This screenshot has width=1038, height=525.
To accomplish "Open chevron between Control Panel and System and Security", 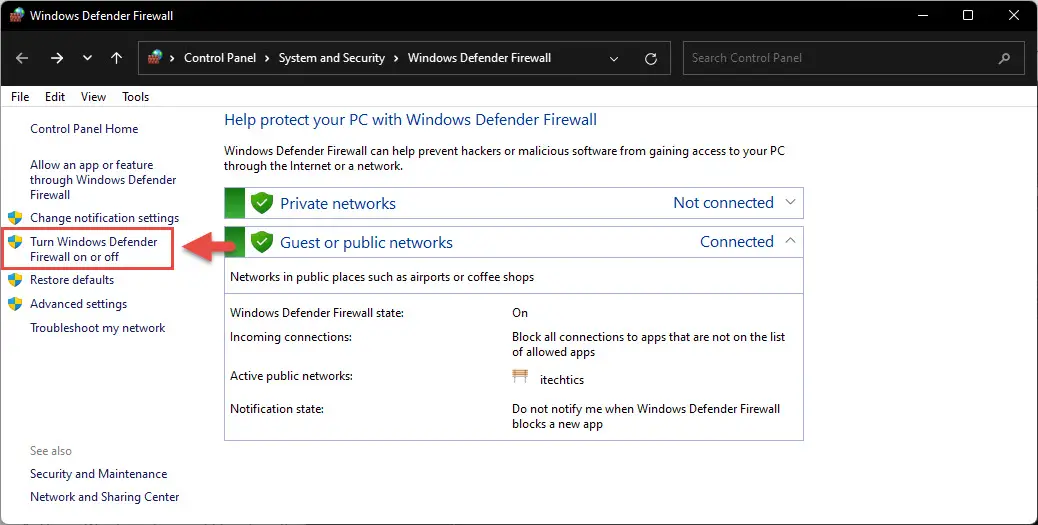I will [267, 58].
